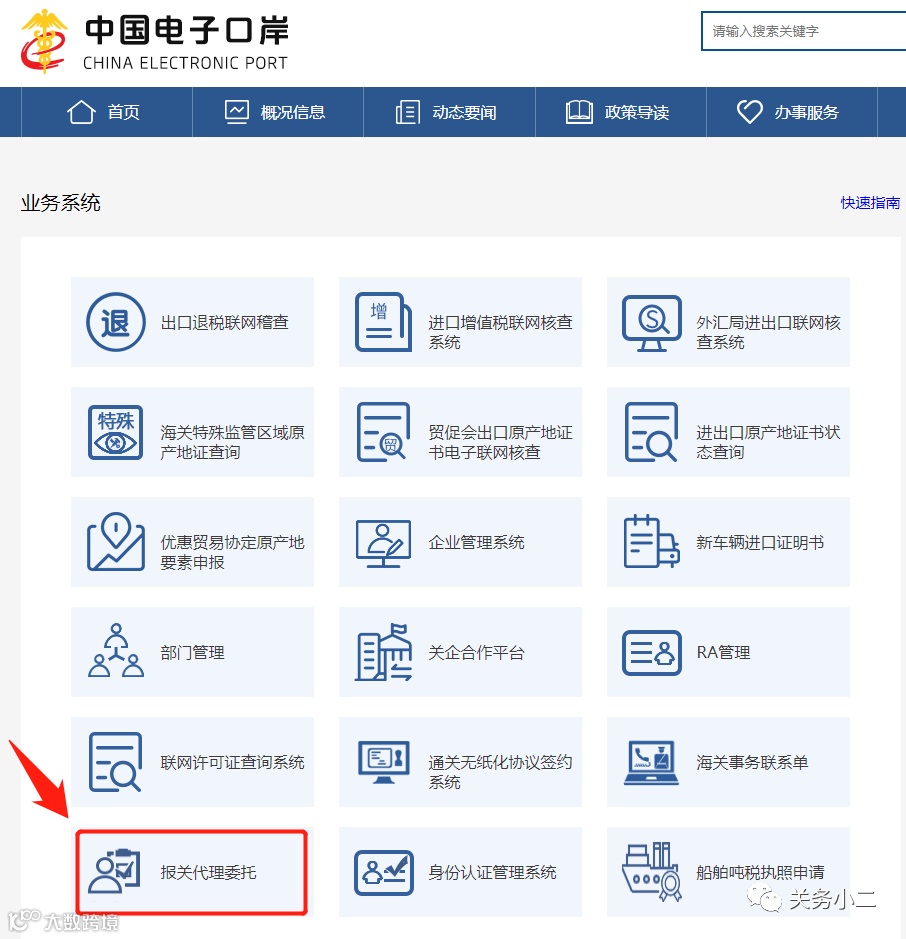Image resolution: width=906 pixels, height=939 pixels.
Task: Click the China Electronic Port logo
Action: pyautogui.click(x=154, y=41)
